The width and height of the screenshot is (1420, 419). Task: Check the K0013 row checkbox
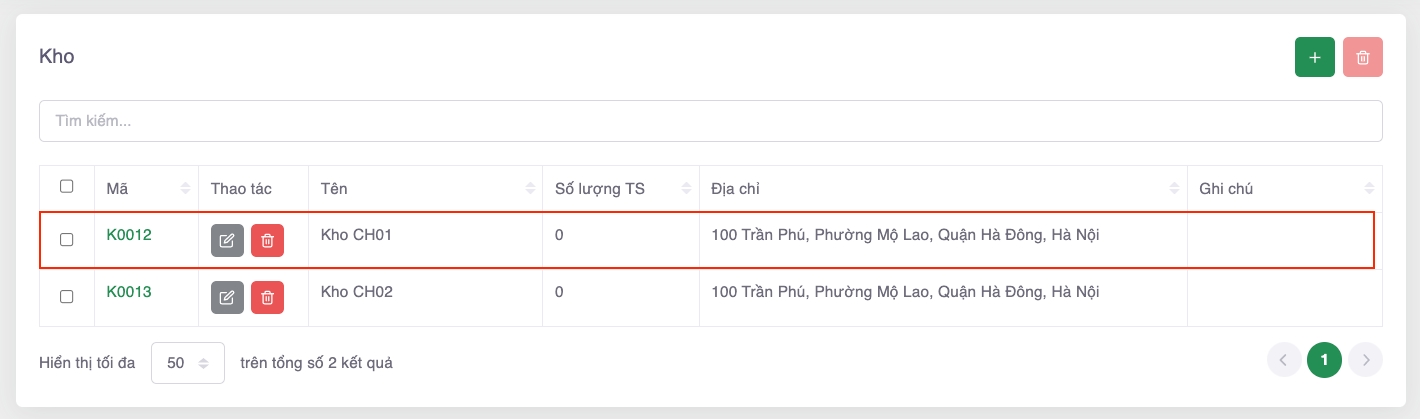pyautogui.click(x=67, y=297)
